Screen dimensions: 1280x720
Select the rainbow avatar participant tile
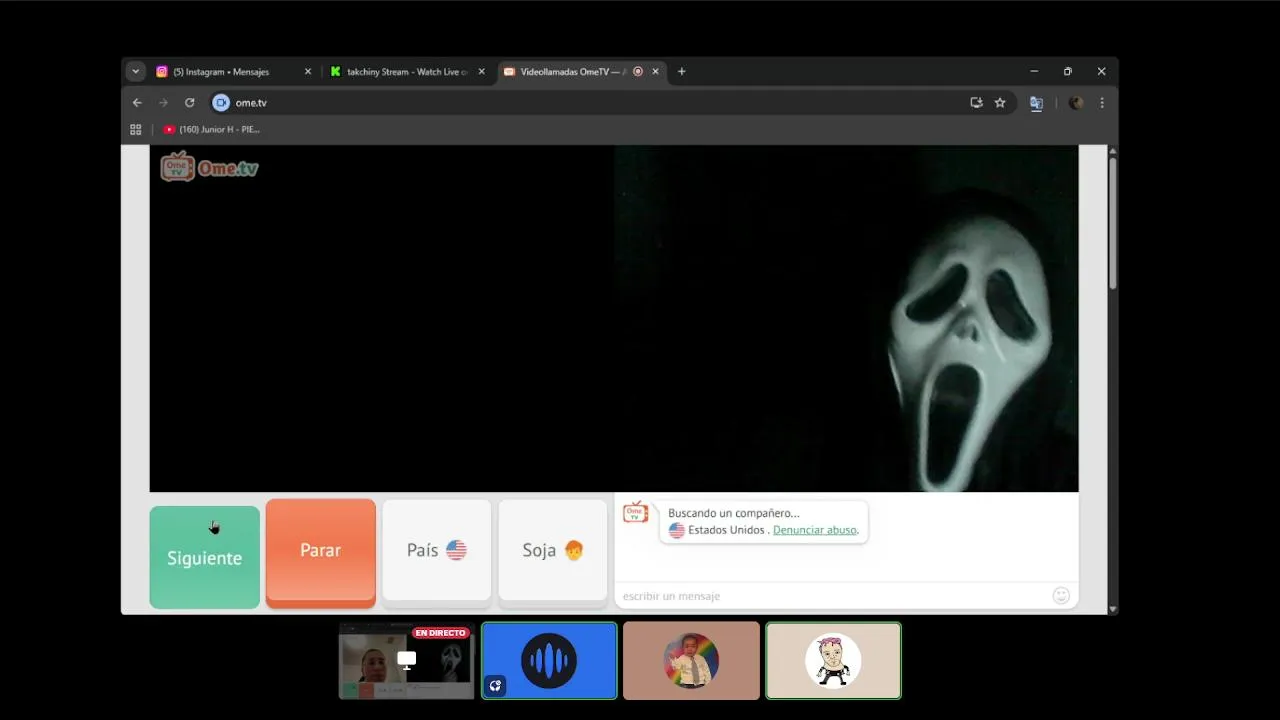click(691, 660)
